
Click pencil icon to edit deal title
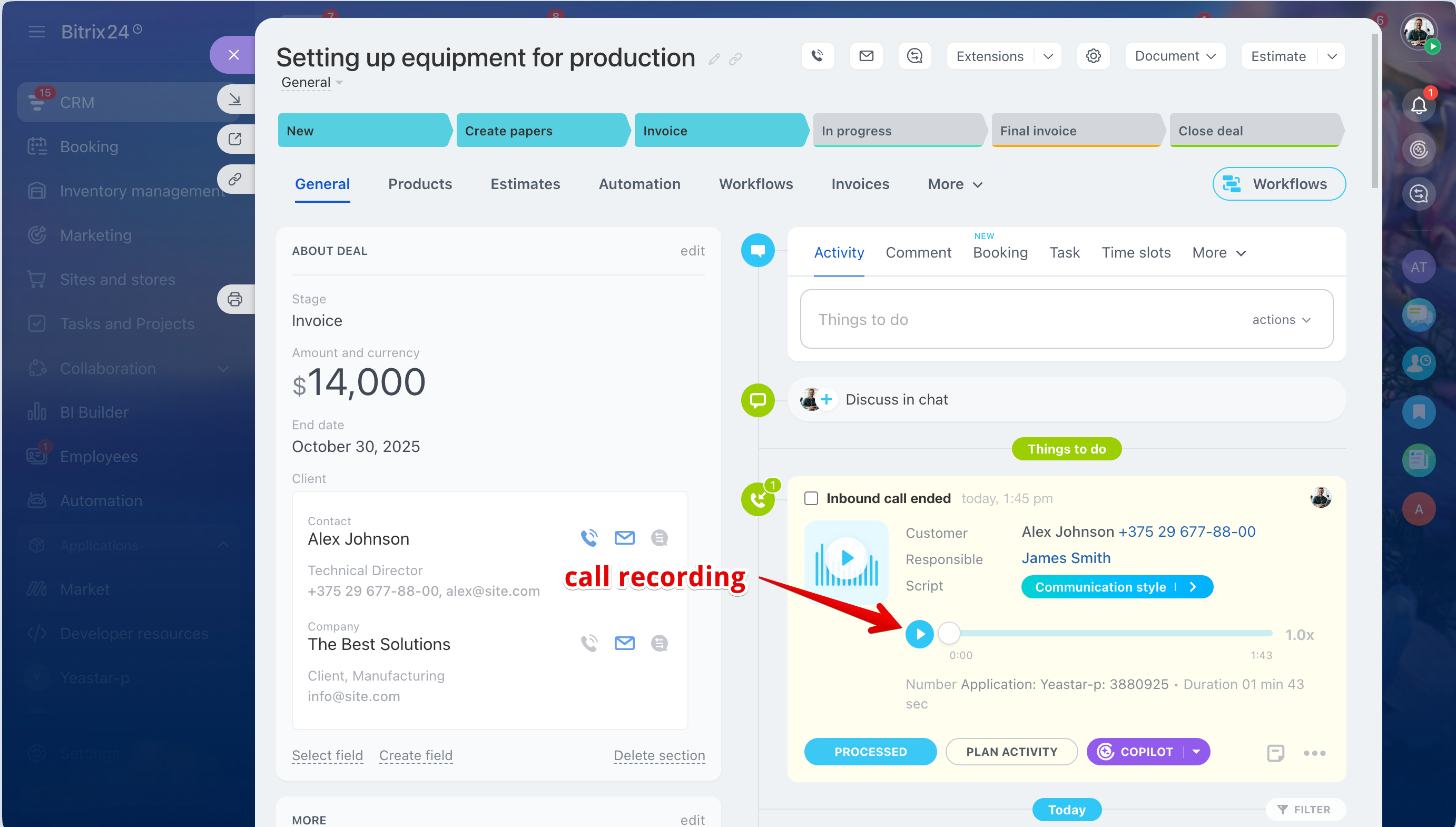[714, 58]
